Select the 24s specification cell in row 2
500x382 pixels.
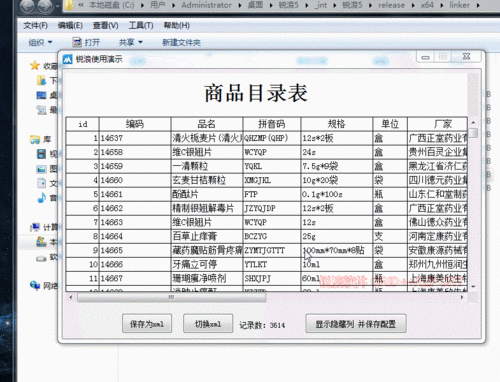point(336,152)
